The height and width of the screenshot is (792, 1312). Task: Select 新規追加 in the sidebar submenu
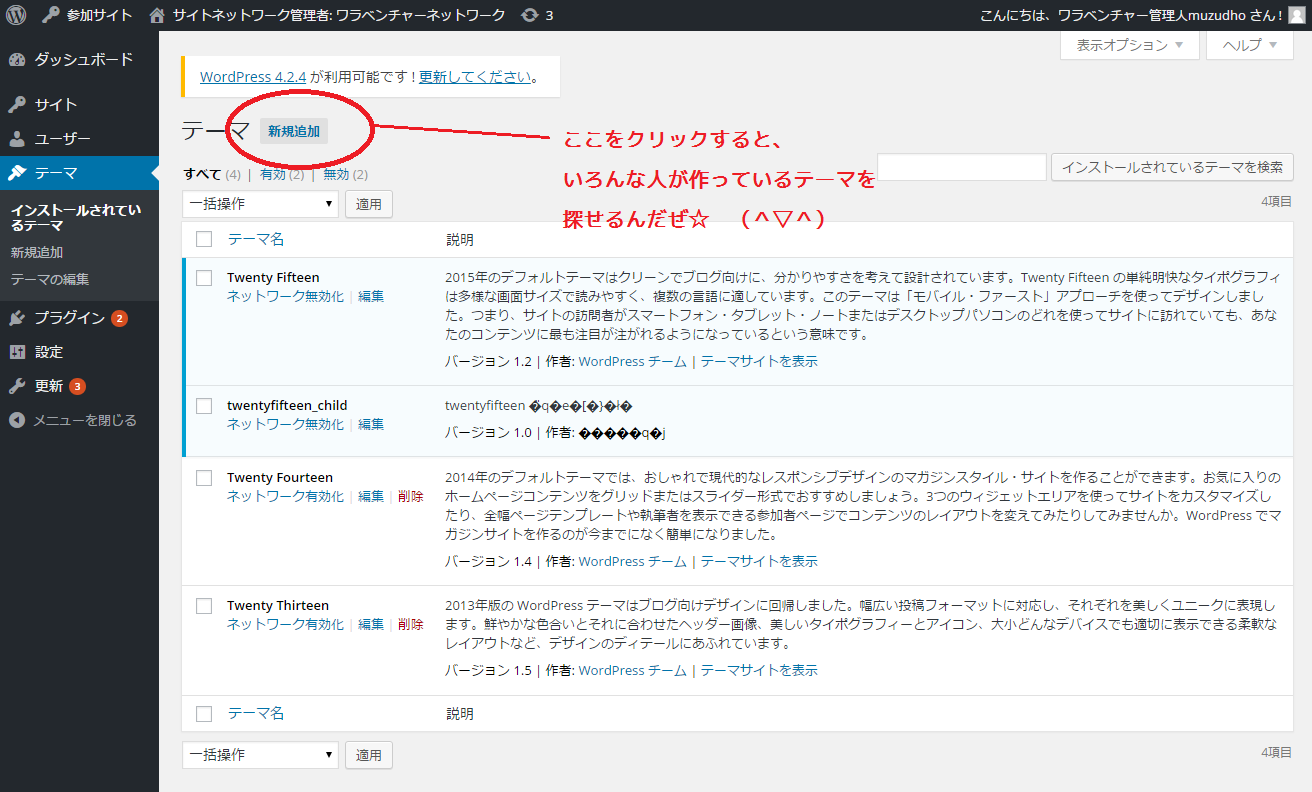coord(37,253)
